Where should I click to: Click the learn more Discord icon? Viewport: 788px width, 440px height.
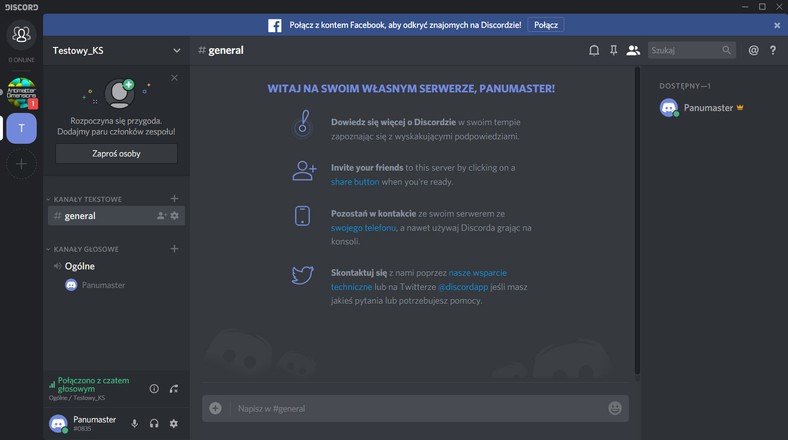[x=303, y=124]
